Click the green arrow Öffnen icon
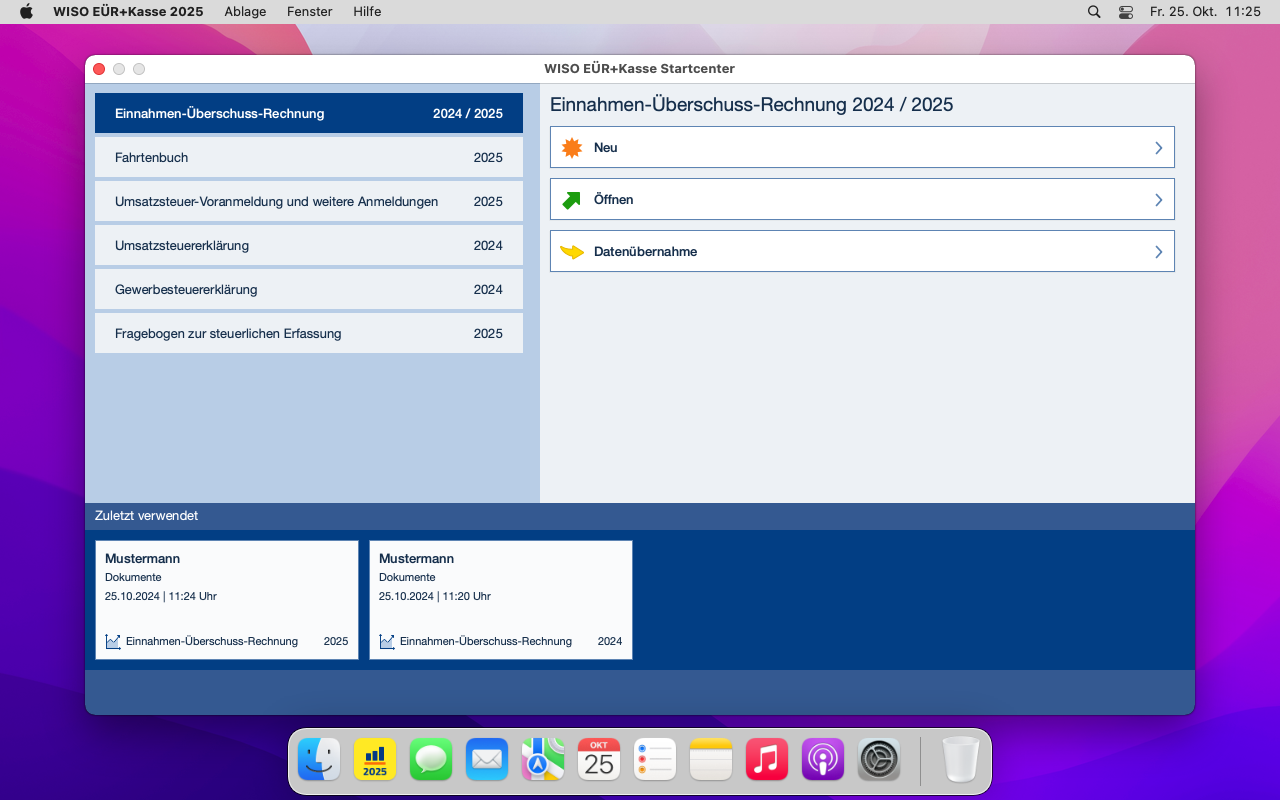 coord(572,200)
